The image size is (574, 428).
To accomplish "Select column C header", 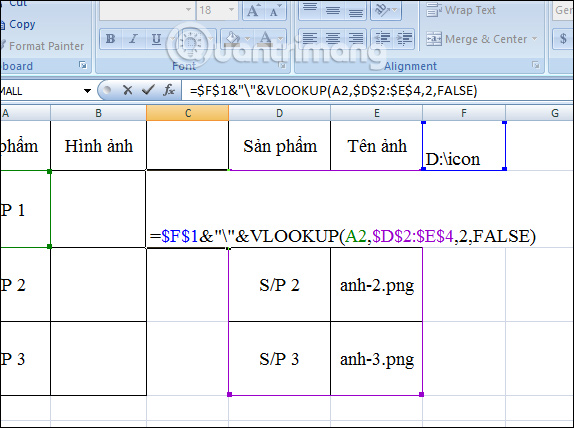I will [188, 113].
